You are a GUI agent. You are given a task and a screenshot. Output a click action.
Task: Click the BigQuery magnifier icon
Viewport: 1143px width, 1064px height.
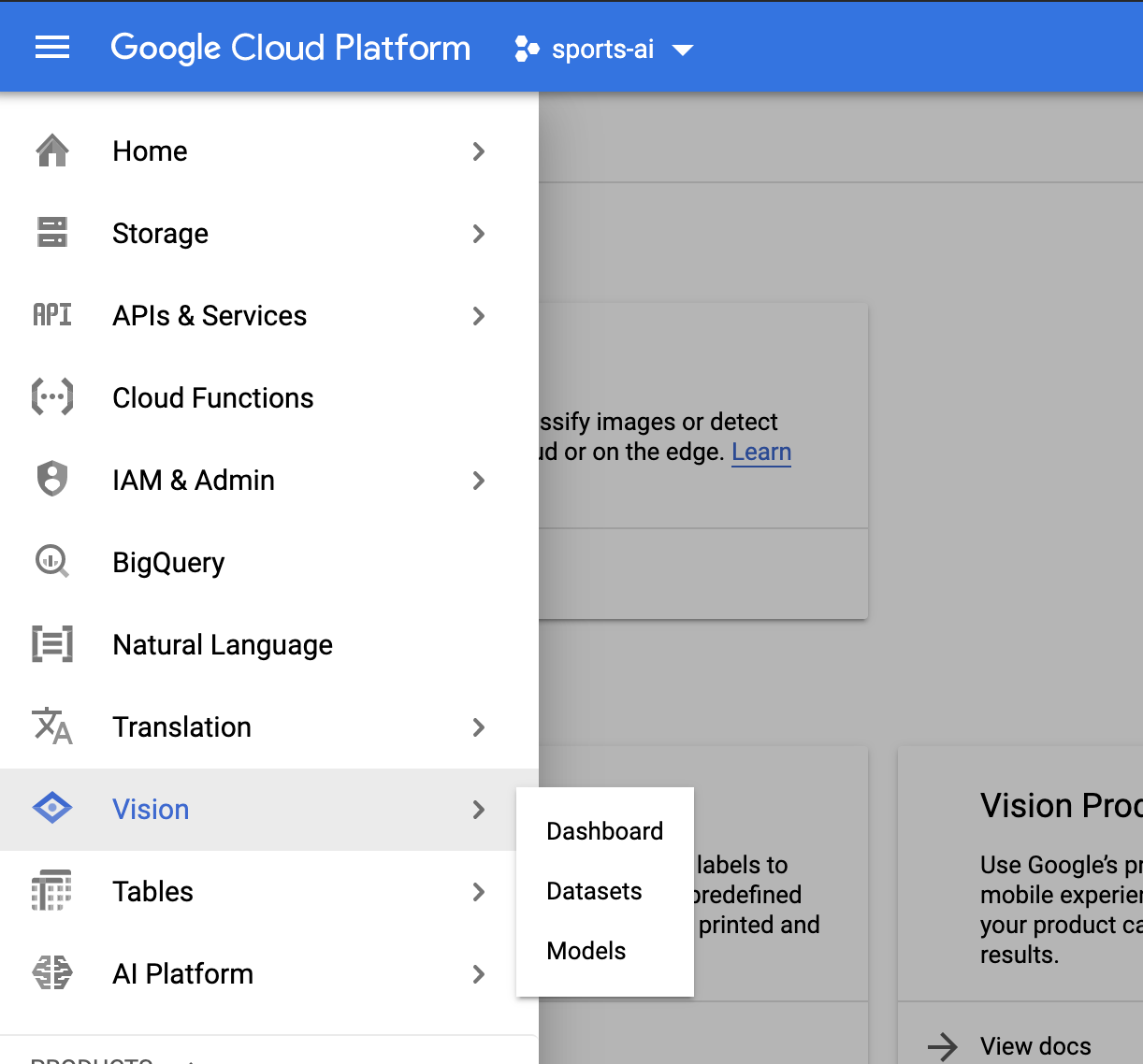(52, 562)
